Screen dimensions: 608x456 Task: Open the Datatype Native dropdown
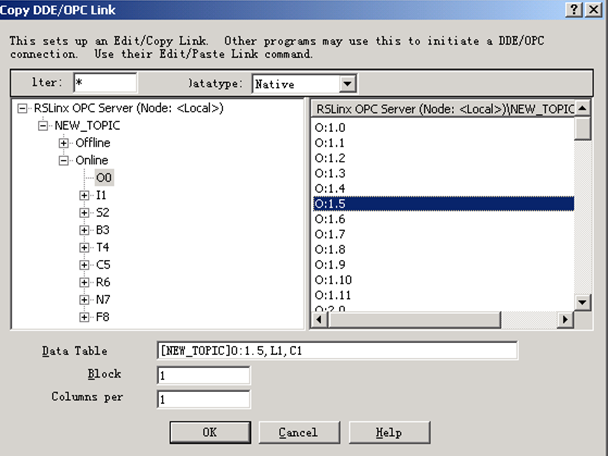tap(347, 84)
